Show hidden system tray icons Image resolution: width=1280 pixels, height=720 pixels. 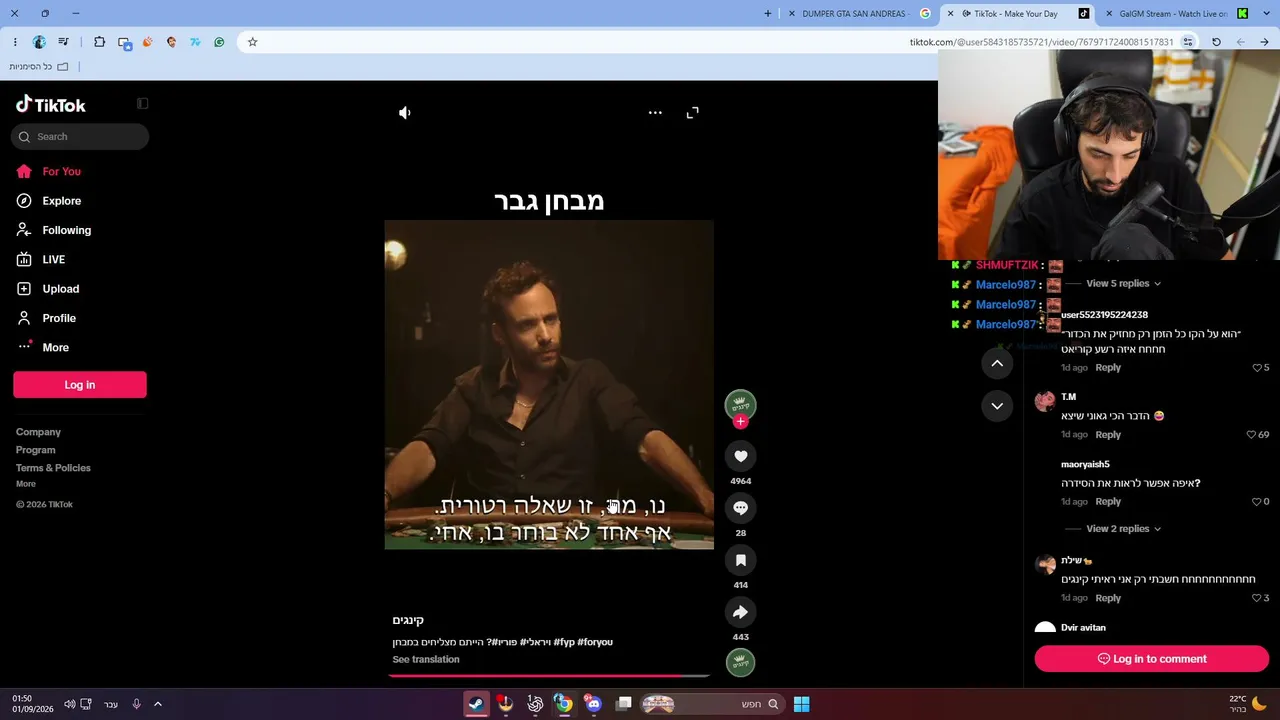pyautogui.click(x=158, y=704)
